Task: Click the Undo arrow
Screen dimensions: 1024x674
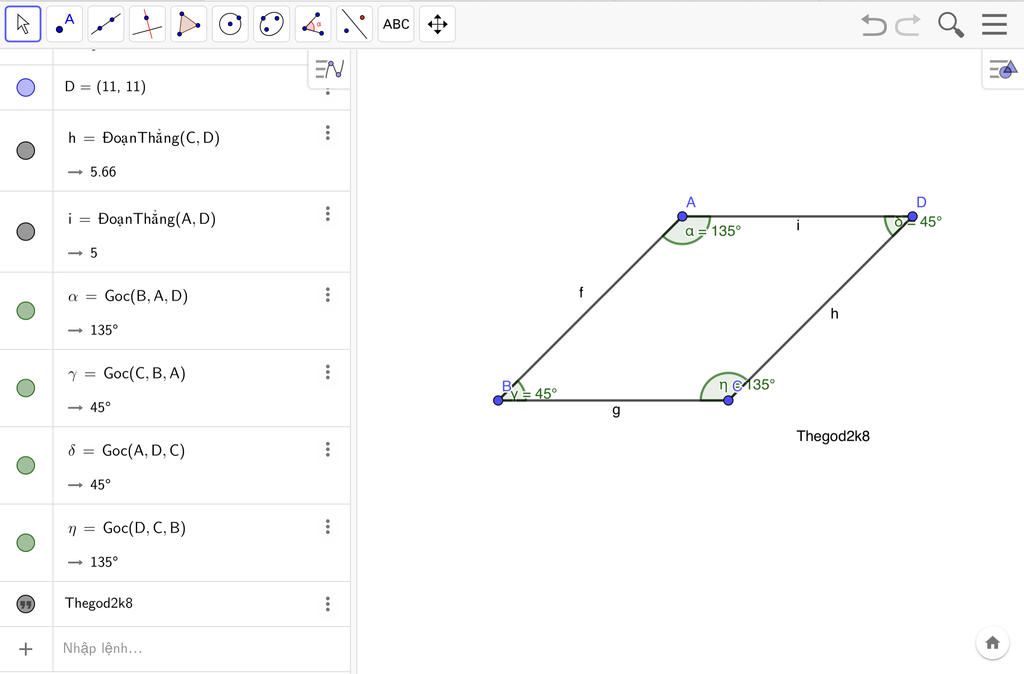Action: point(873,25)
